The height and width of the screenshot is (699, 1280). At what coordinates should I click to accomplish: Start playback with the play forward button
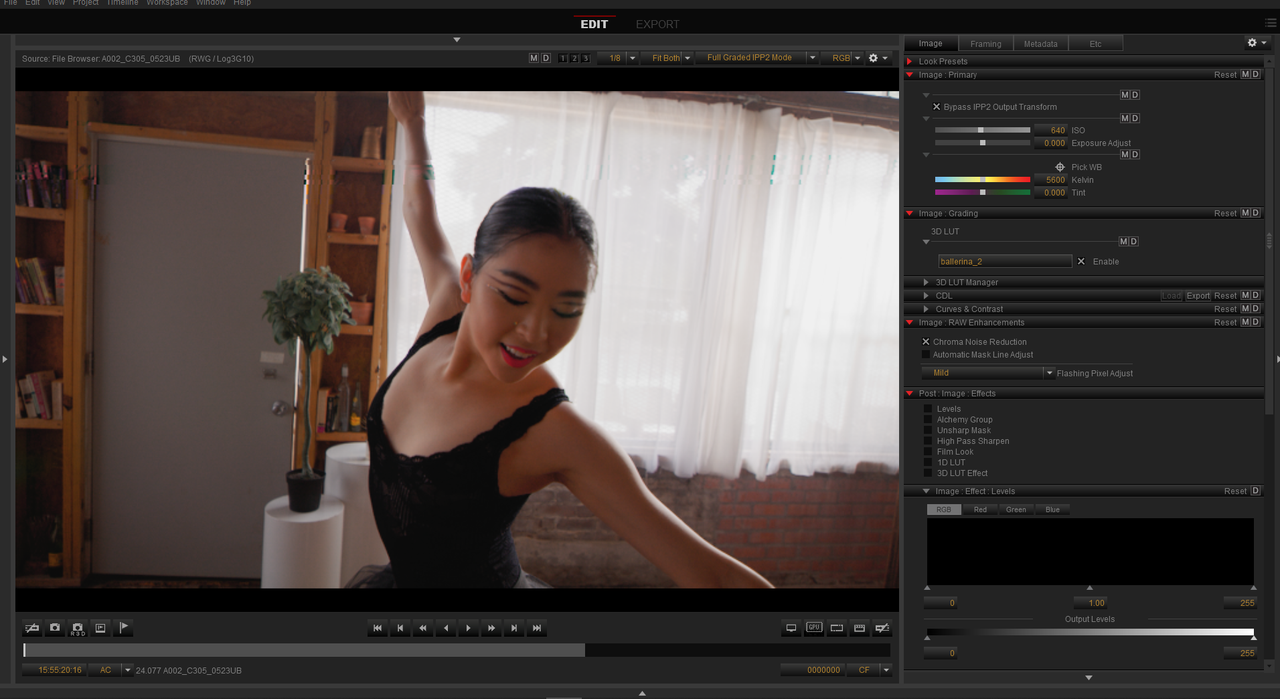469,628
